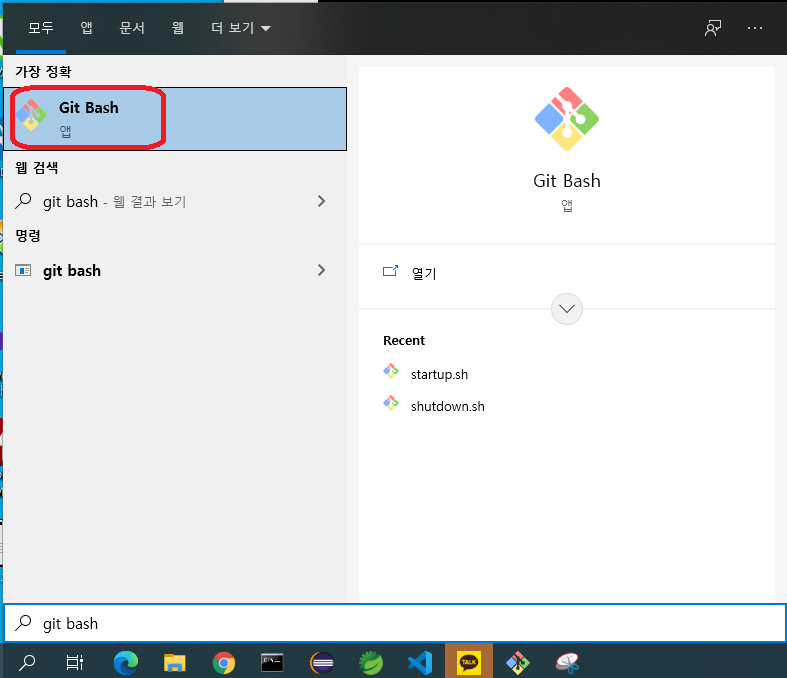Image resolution: width=787 pixels, height=678 pixels.
Task: Click the startup.sh file icon
Action: [x=391, y=371]
